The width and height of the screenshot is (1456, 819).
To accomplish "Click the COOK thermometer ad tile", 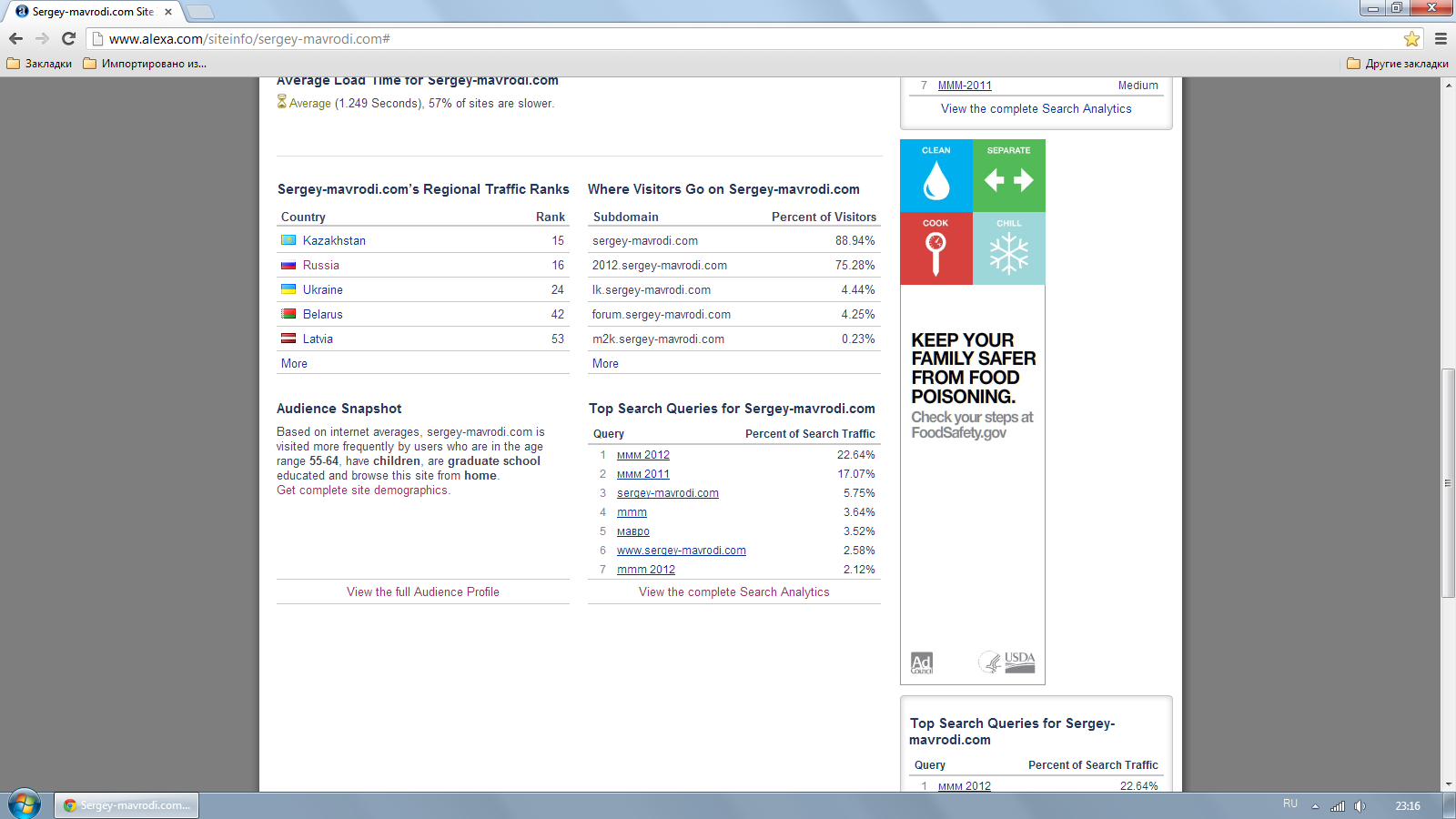I will 936,248.
